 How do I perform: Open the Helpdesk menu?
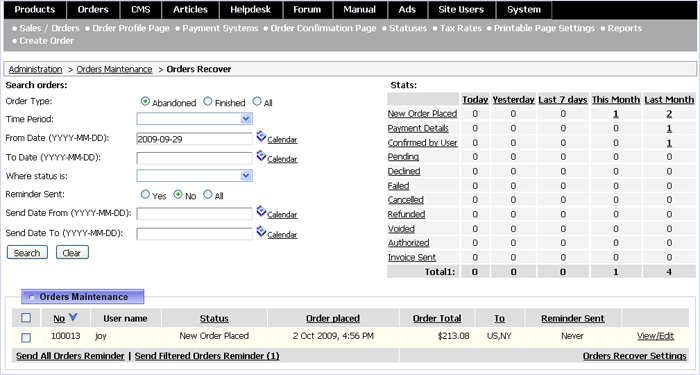click(250, 10)
